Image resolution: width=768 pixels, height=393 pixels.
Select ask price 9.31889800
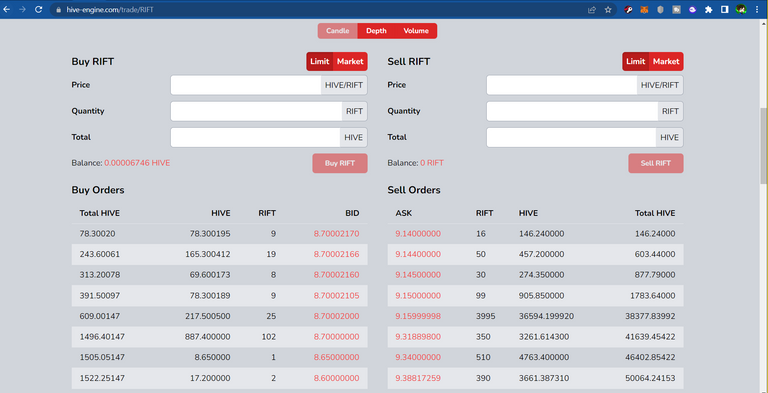418,337
